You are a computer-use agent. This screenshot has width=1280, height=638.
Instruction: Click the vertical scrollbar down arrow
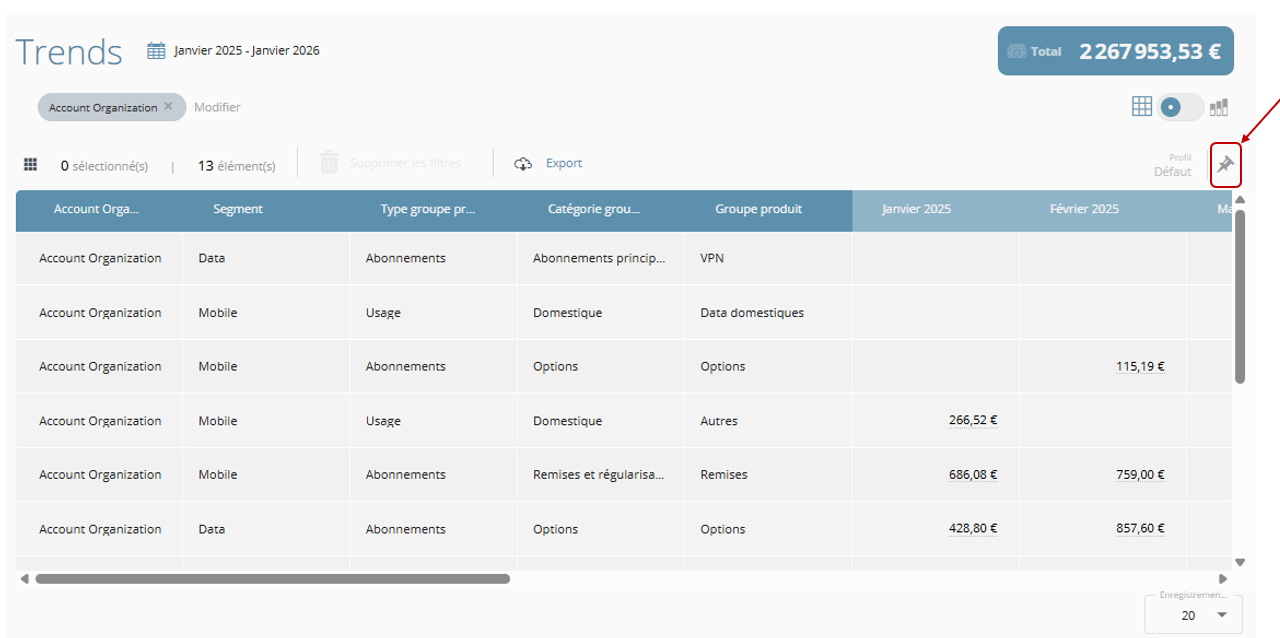1240,562
